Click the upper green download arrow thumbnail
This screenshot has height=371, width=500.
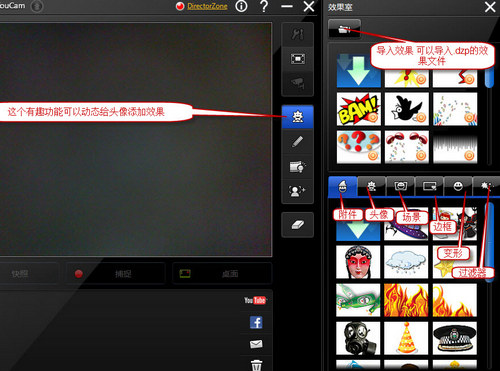point(358,71)
